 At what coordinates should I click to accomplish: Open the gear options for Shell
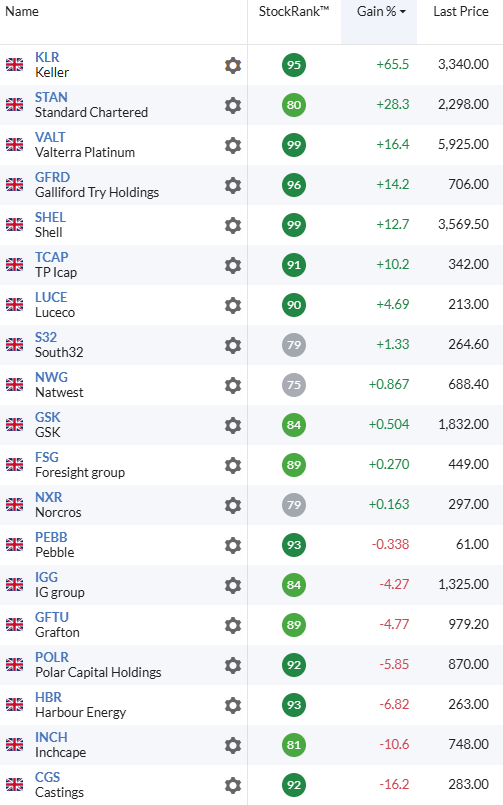[x=233, y=225]
